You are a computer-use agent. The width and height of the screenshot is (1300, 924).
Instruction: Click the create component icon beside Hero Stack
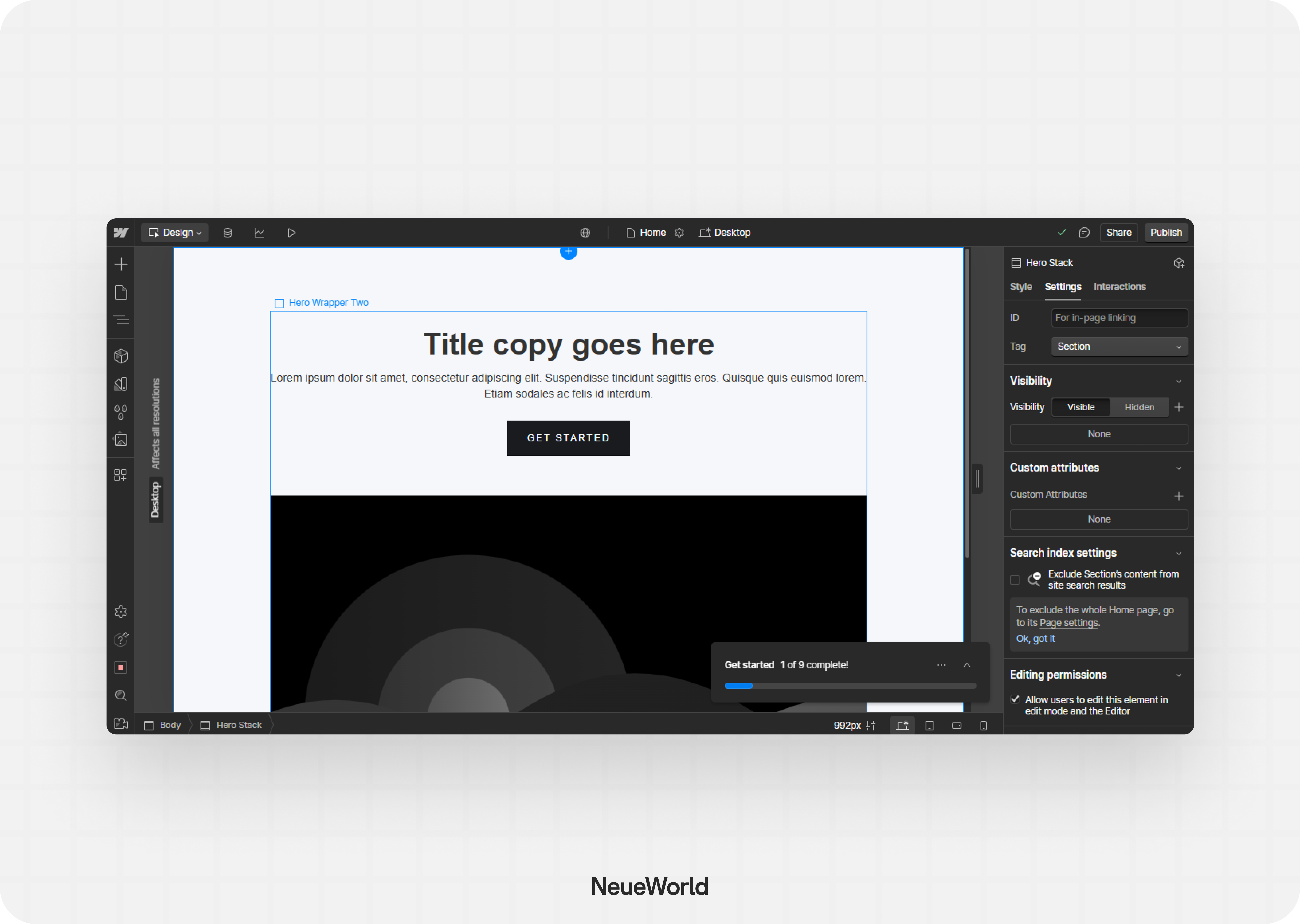pos(1179,263)
